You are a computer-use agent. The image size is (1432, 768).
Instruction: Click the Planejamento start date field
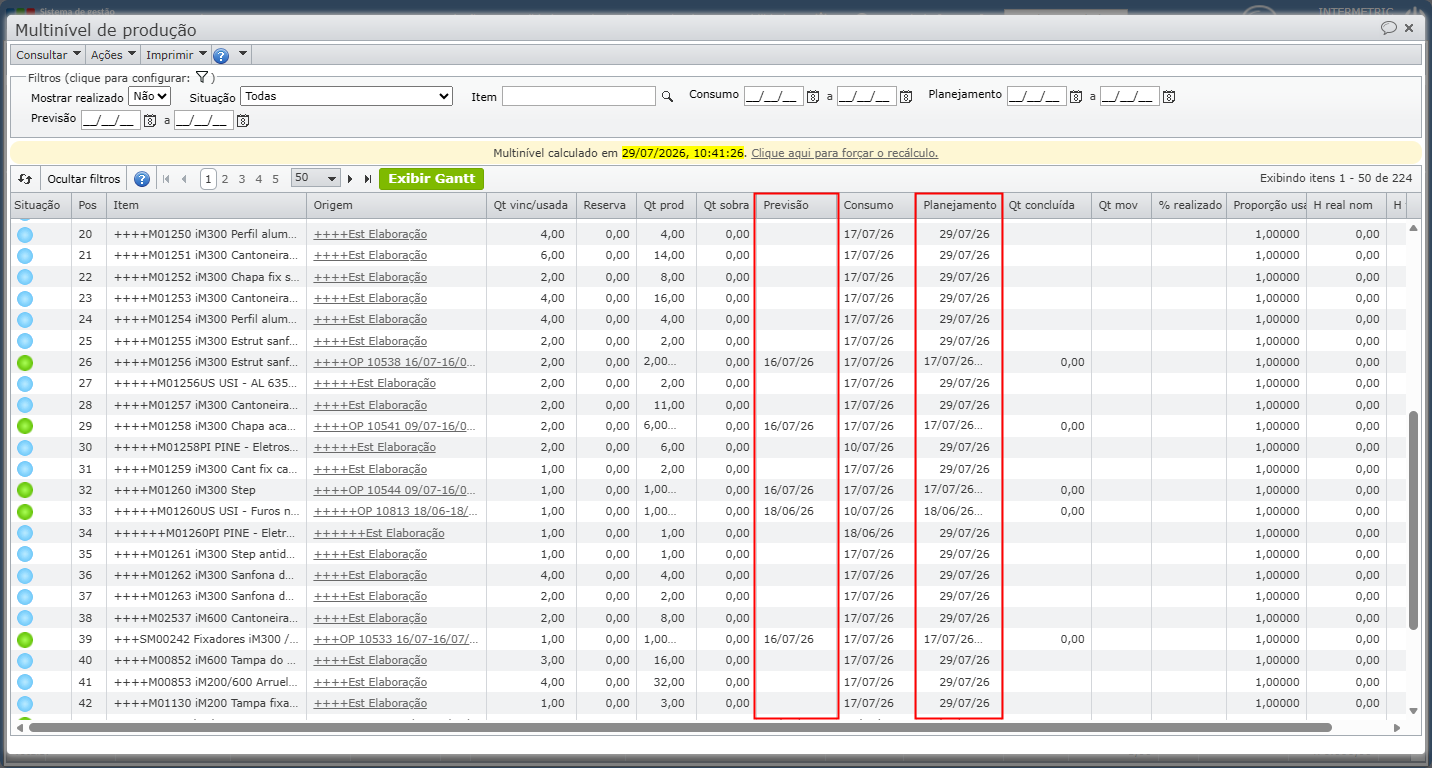pos(1036,96)
